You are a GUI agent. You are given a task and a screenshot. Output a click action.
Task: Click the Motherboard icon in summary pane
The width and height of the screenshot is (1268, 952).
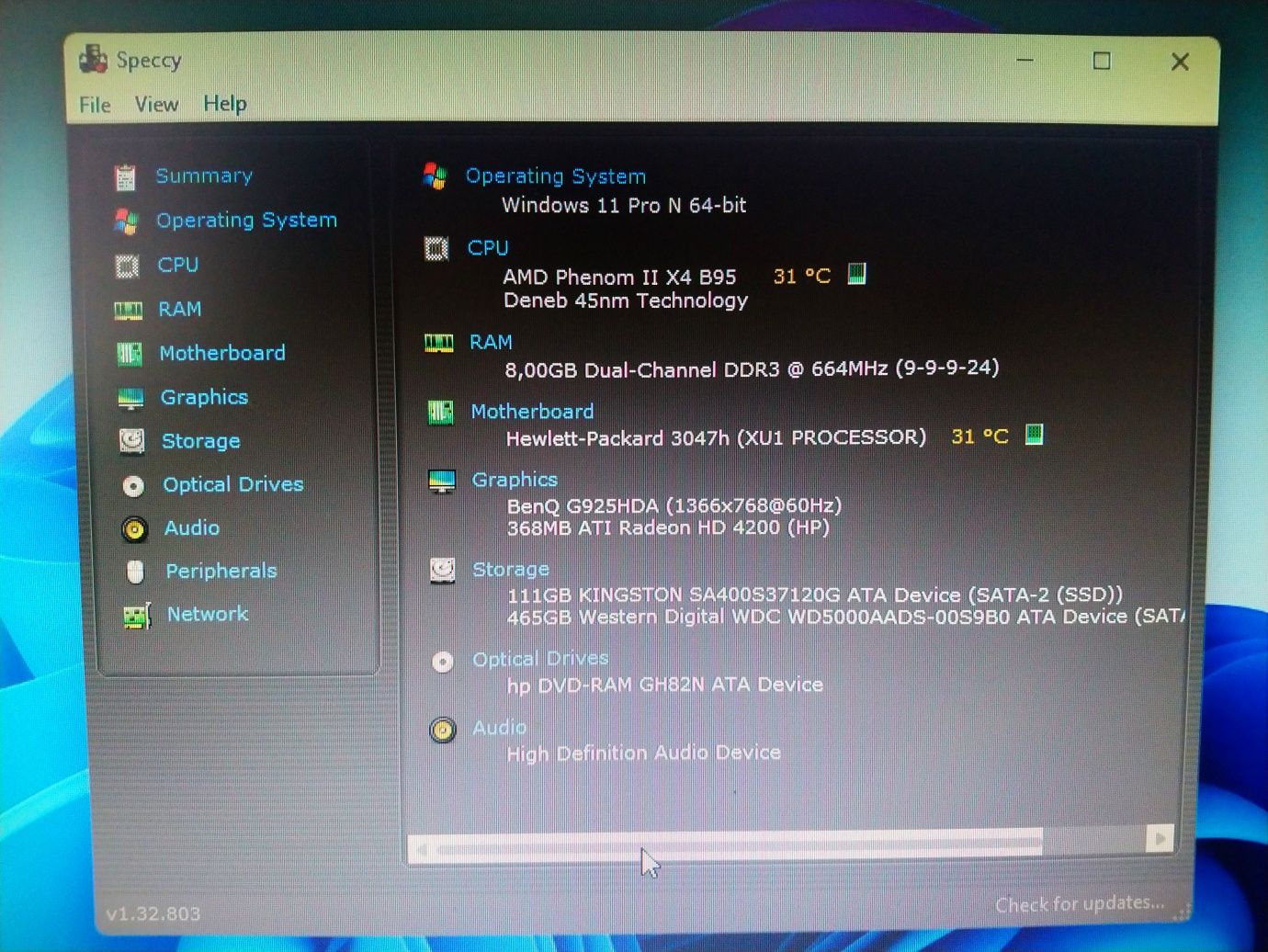440,413
